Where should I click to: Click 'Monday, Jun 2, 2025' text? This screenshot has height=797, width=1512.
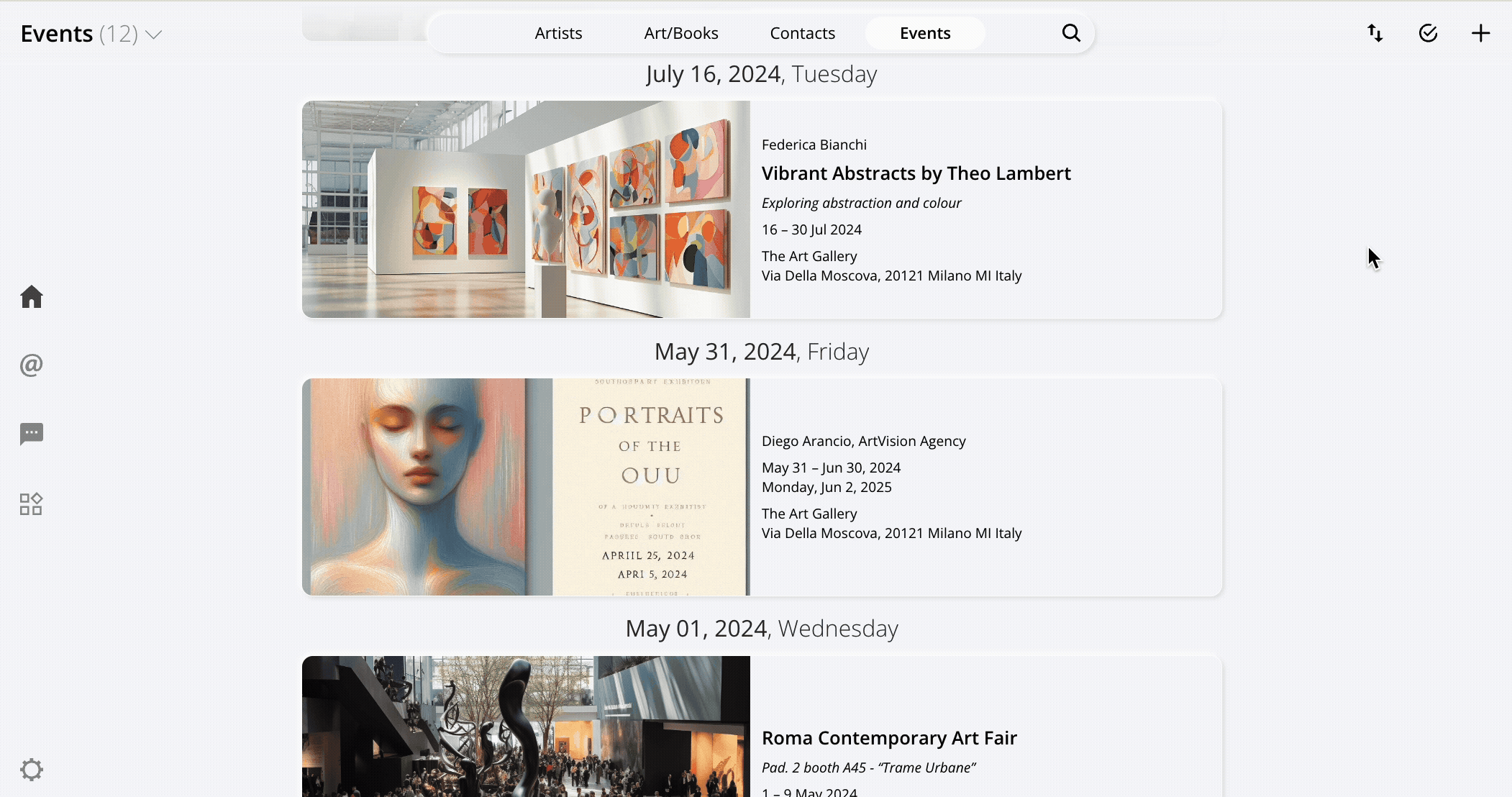click(826, 487)
